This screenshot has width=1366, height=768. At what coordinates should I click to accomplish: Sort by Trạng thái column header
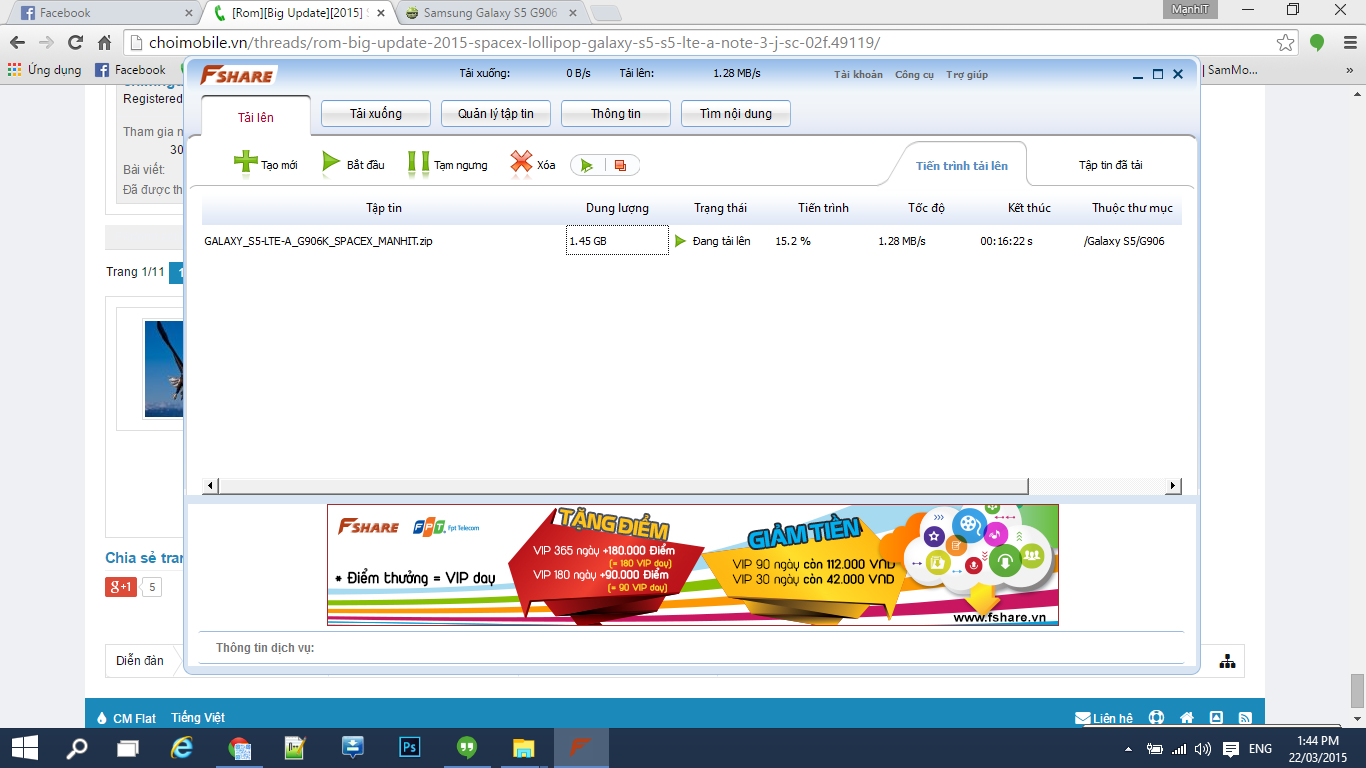720,208
